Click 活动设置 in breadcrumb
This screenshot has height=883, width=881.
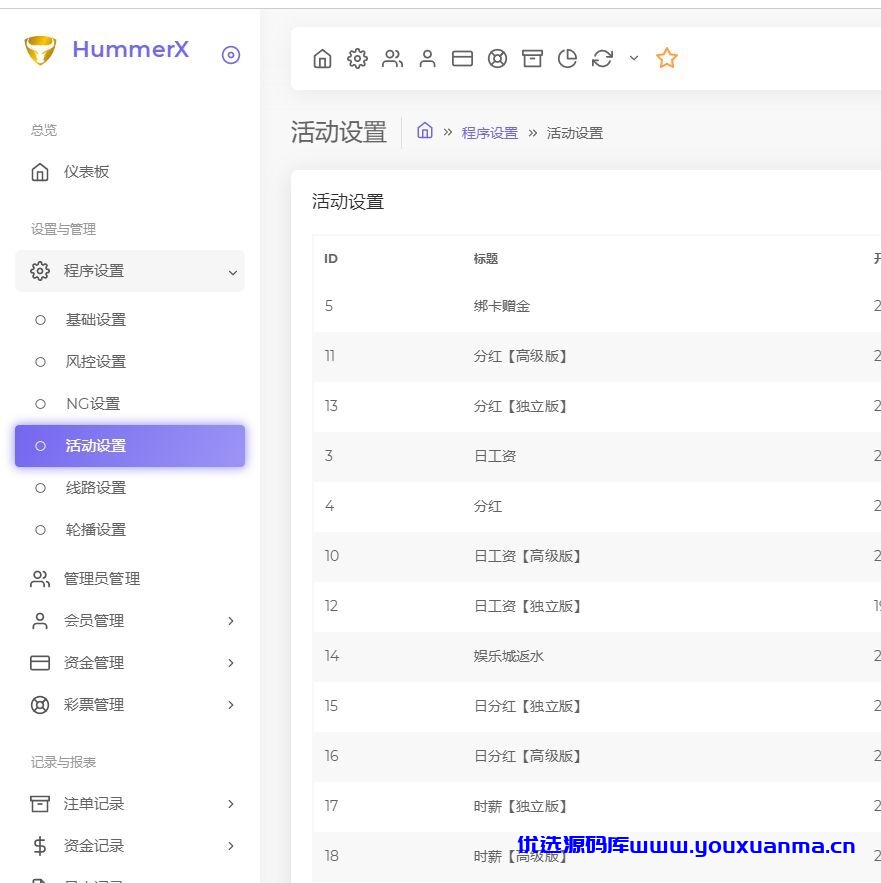point(575,133)
